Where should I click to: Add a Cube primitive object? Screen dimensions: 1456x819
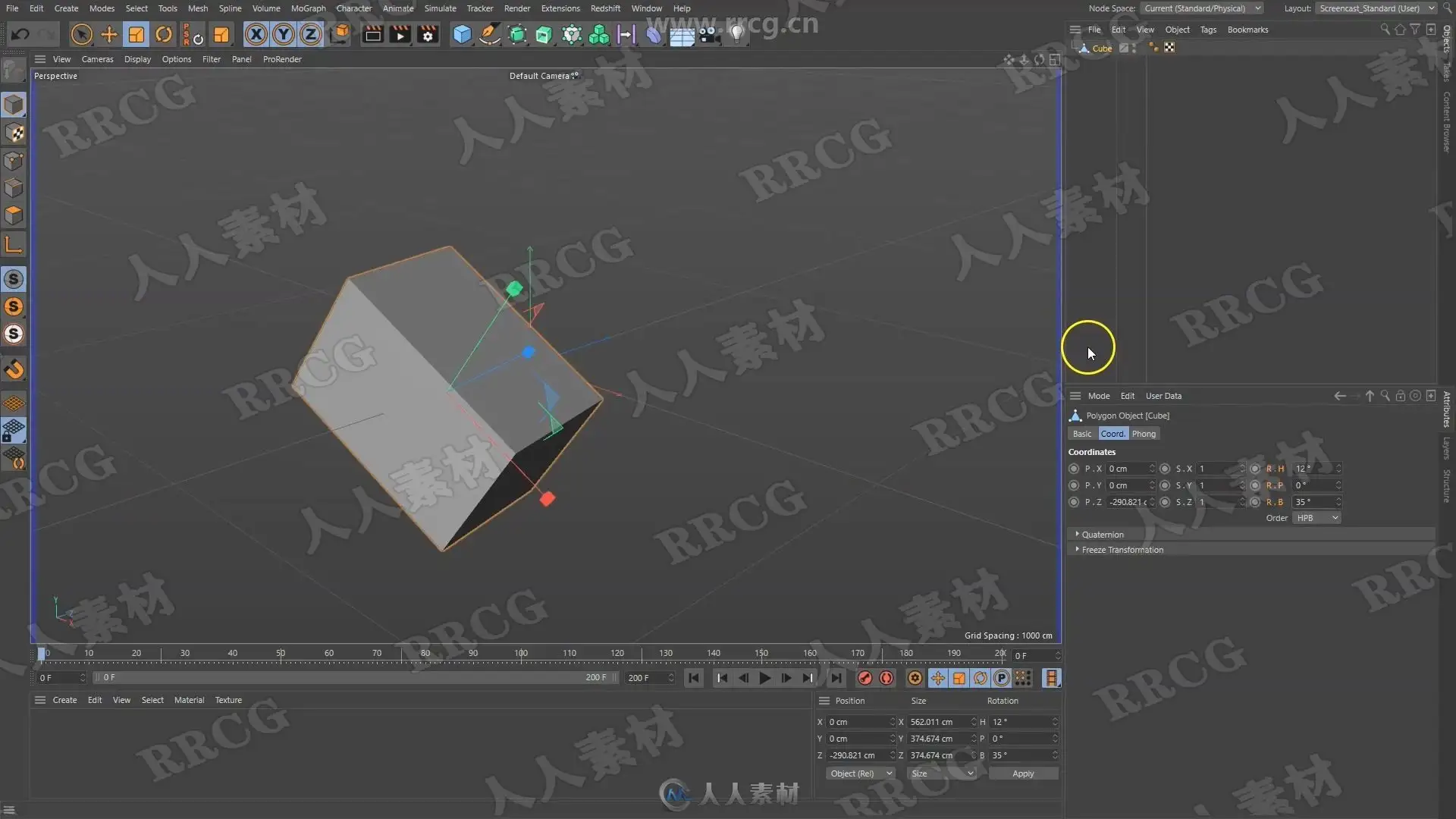[x=462, y=34]
